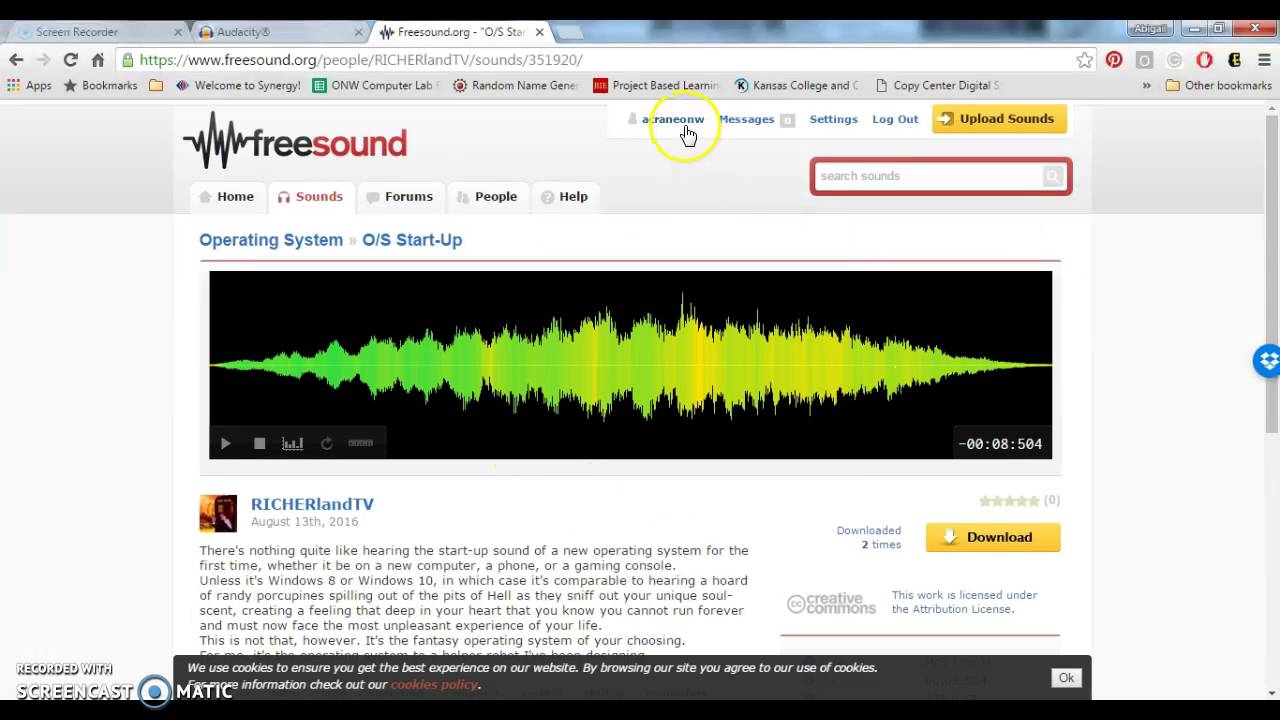
Task: Click the freesound logo
Action: click(x=295, y=141)
